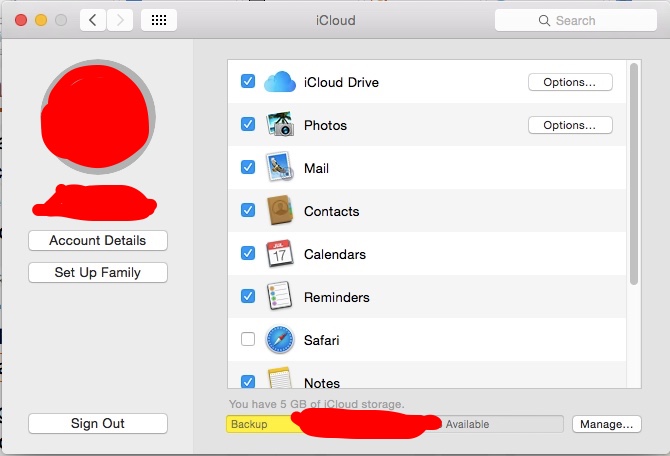Click the Contacts label
670x456 pixels.
click(332, 211)
